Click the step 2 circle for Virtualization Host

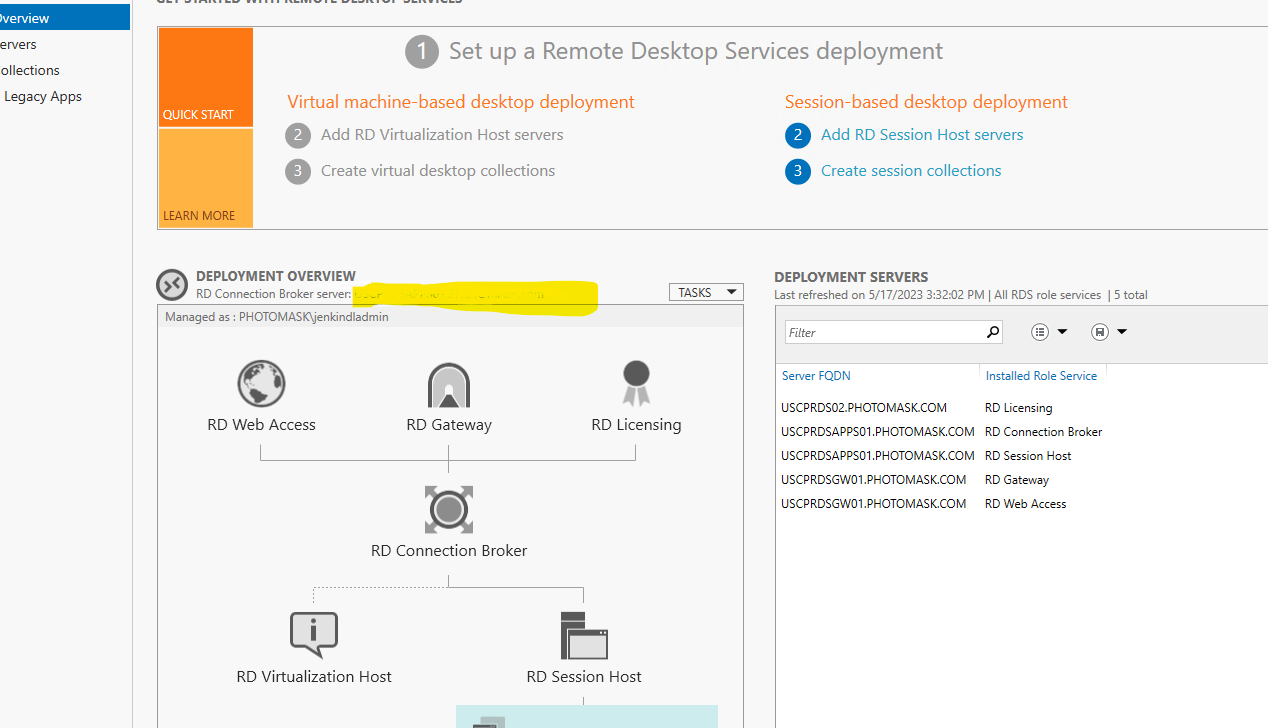pyautogui.click(x=297, y=135)
